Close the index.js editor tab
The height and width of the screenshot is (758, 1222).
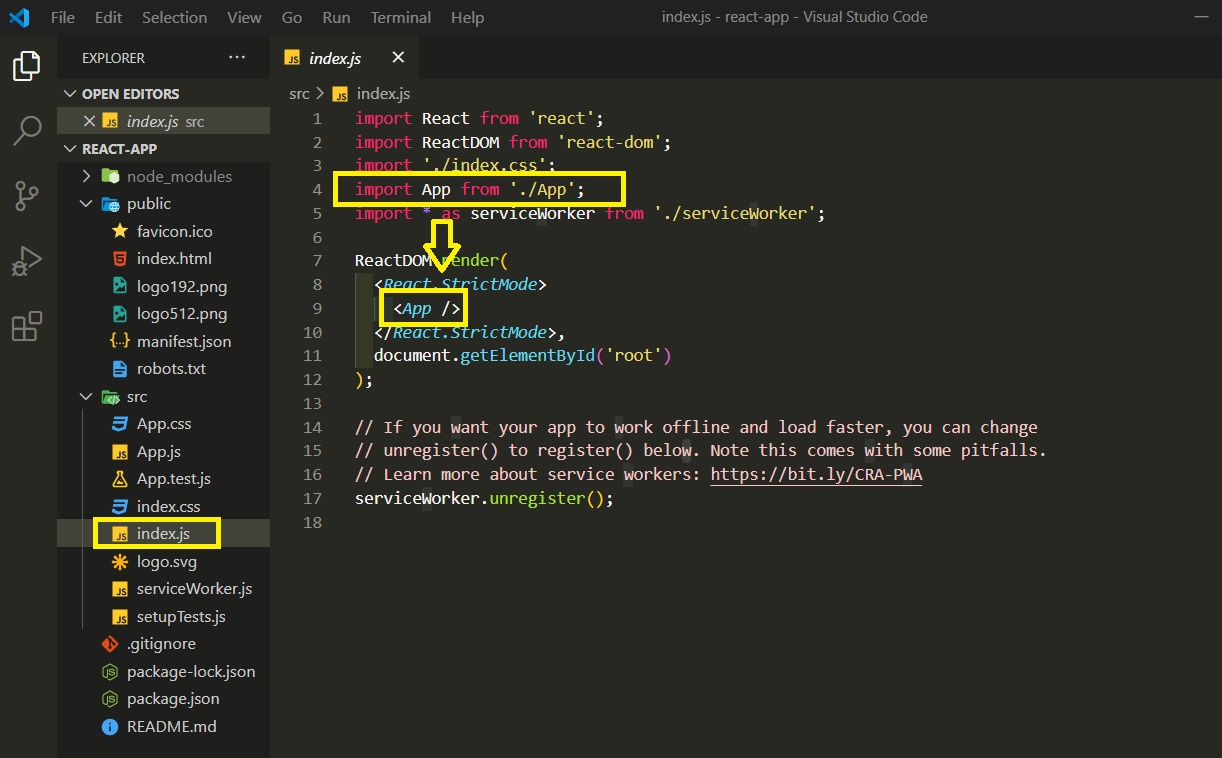tap(398, 58)
